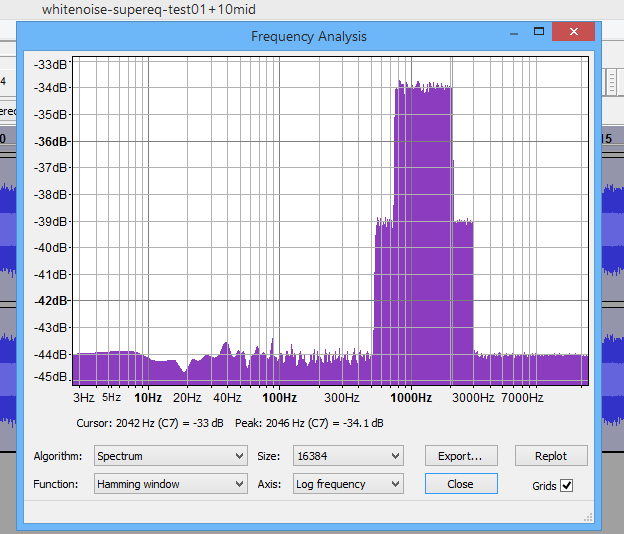Viewport: 624px width, 534px height.
Task: Click the Export... button
Action: [461, 456]
